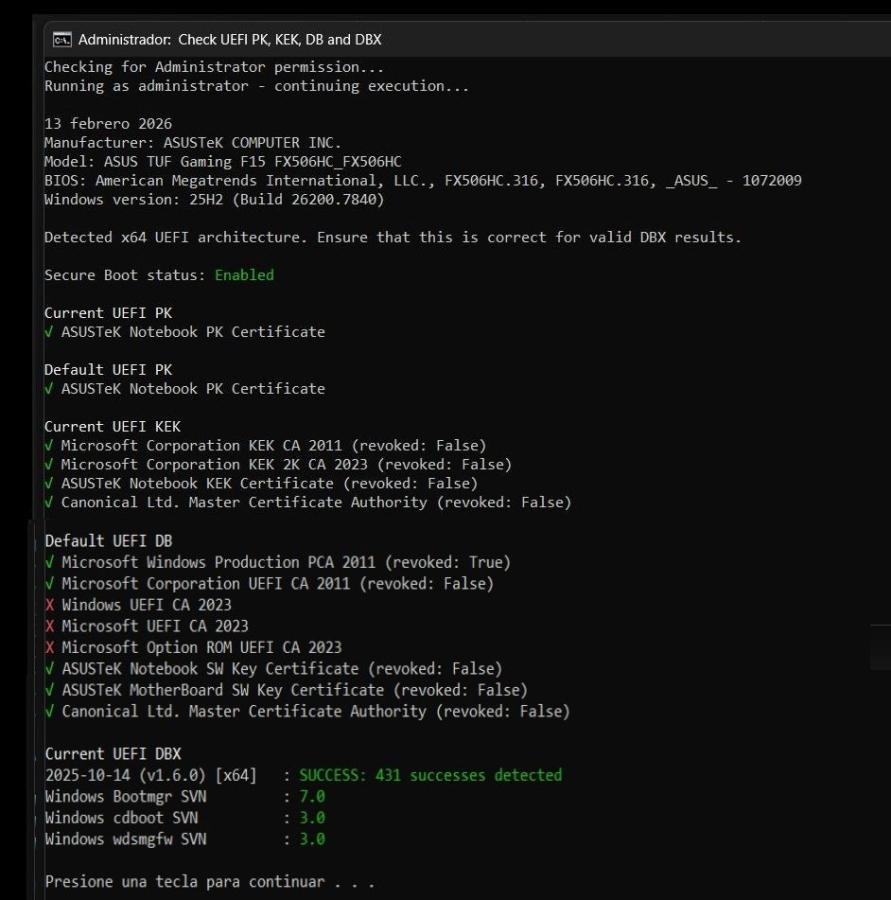Click the Windows Bootmgr SVN value 7.0

pos(312,797)
